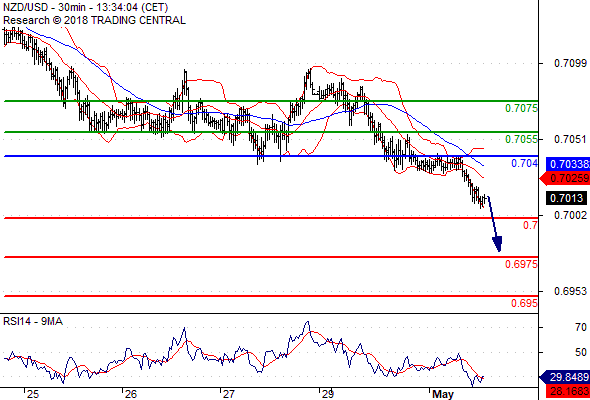Click the black 0.7013 current price tag
The image size is (590, 400).
coord(567,198)
